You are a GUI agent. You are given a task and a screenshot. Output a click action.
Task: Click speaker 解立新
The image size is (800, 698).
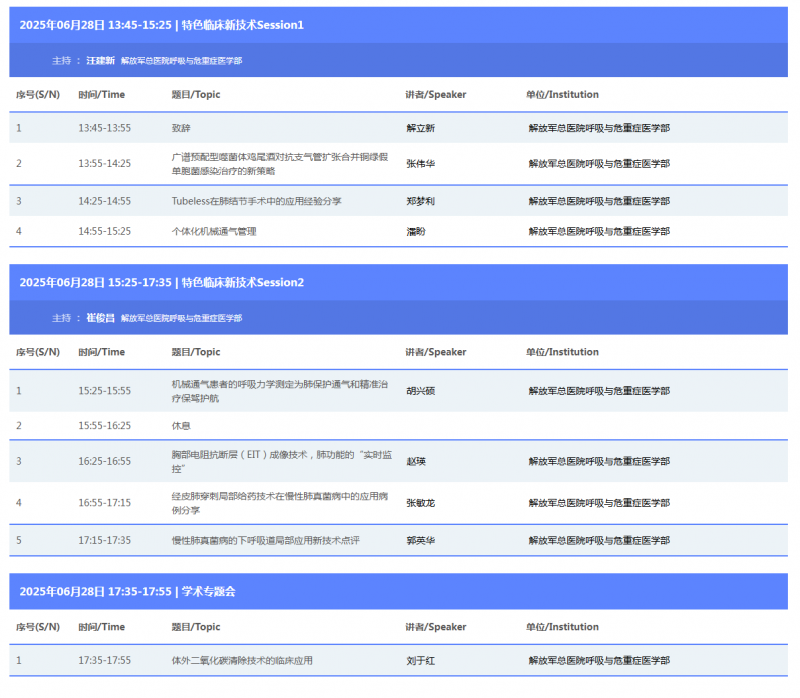pos(420,128)
